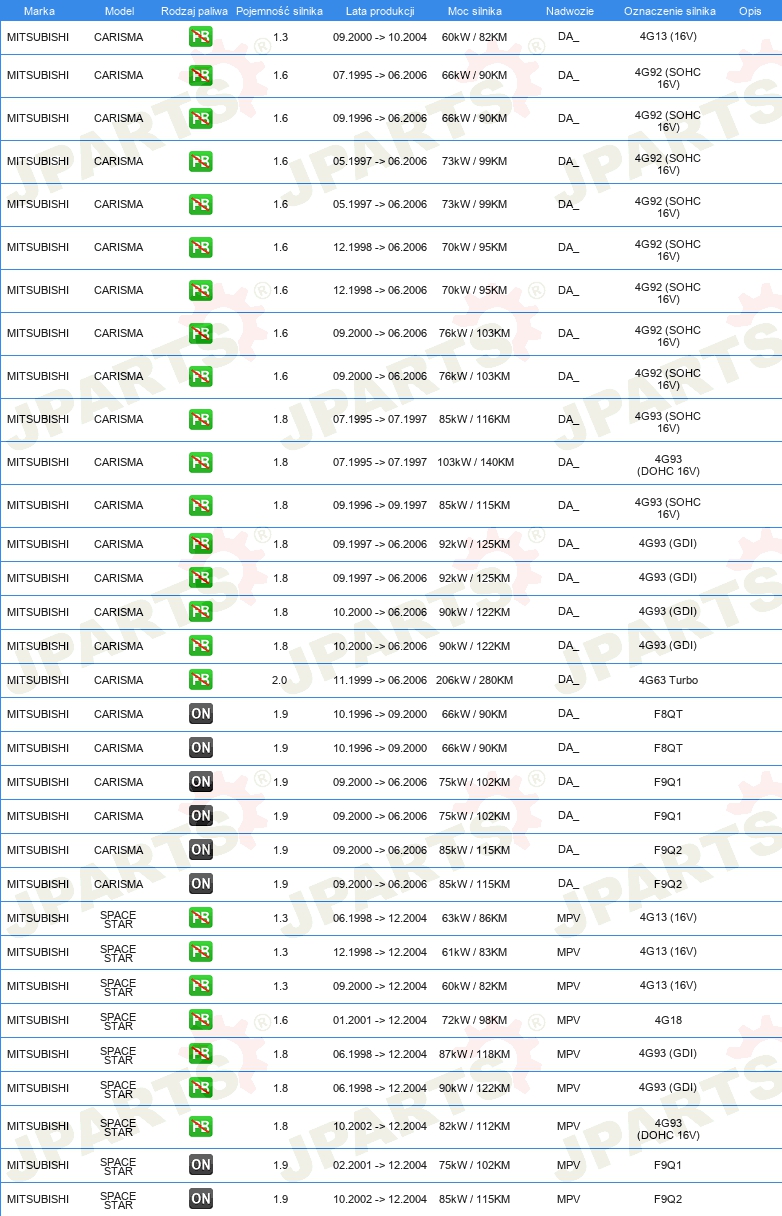This screenshot has height=1216, width=782.
Task: Click the Opis column header
Action: click(x=750, y=12)
